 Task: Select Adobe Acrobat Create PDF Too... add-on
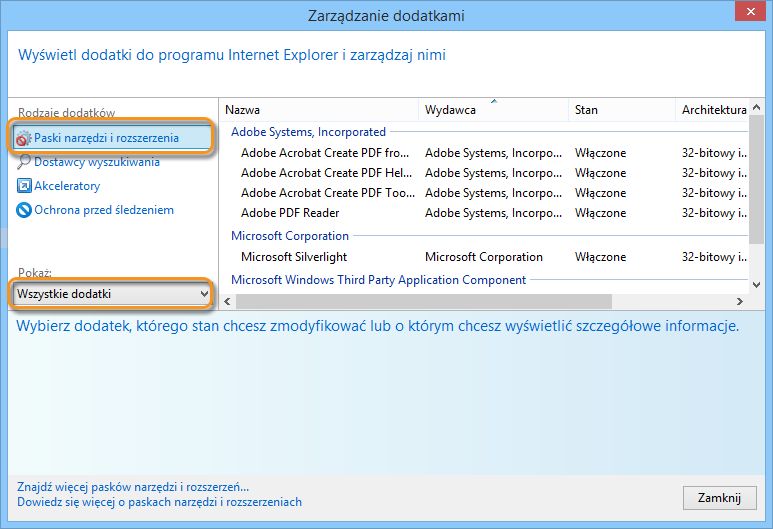click(328, 193)
